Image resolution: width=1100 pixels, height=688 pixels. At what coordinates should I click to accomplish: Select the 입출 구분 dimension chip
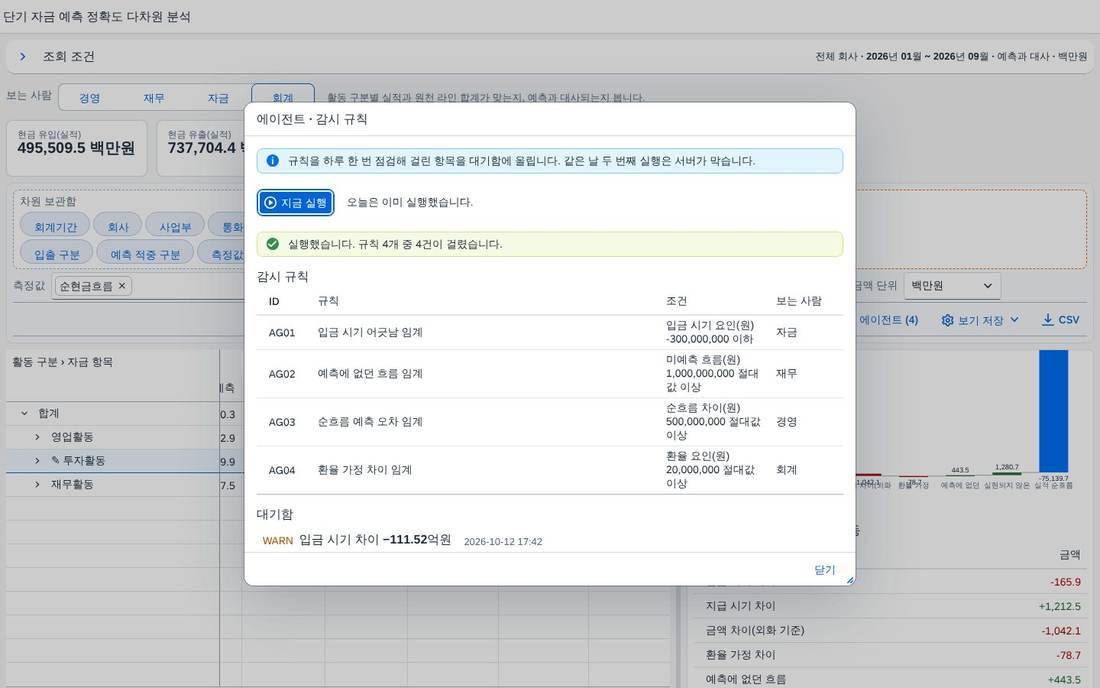pyautogui.click(x=57, y=254)
